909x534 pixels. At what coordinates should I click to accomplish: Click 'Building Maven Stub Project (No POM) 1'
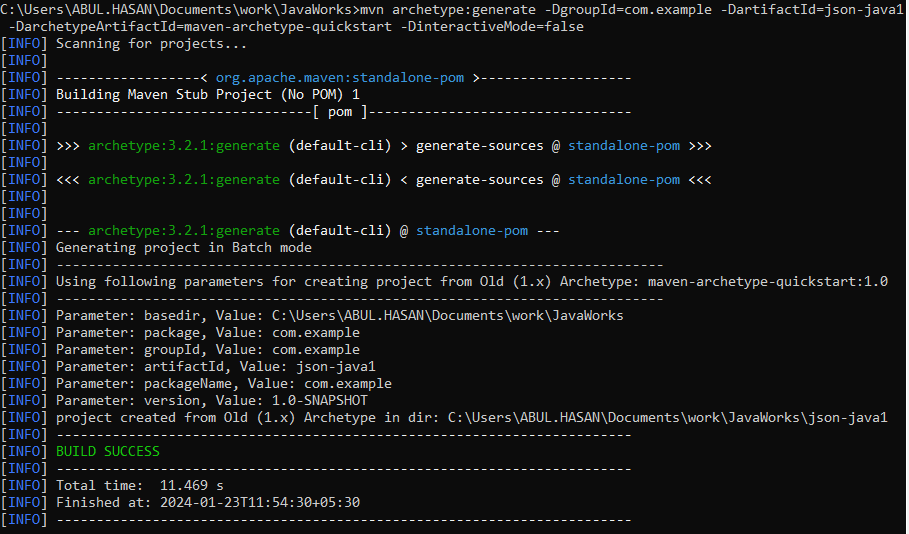click(x=208, y=95)
